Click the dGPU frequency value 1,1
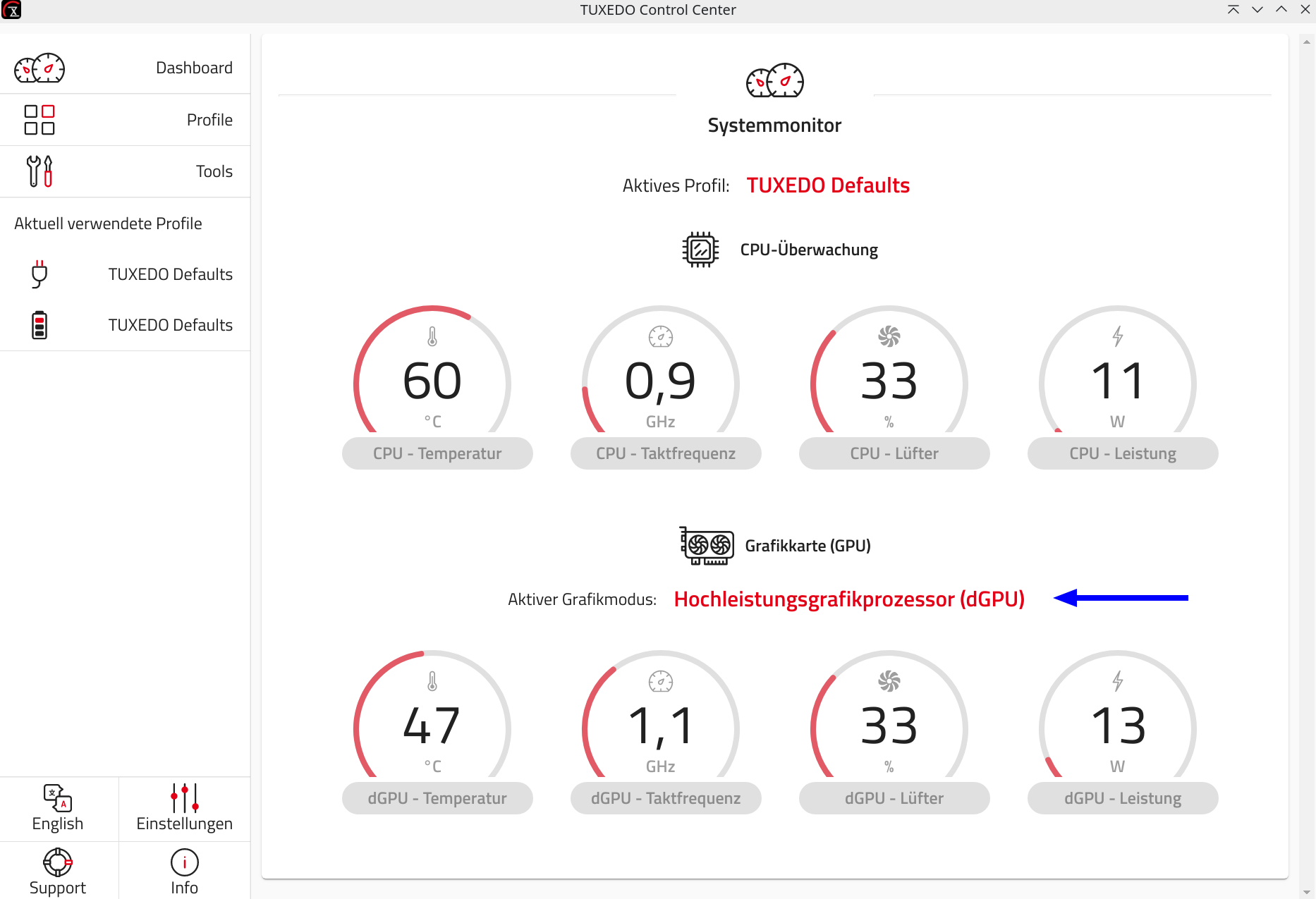 point(661,726)
